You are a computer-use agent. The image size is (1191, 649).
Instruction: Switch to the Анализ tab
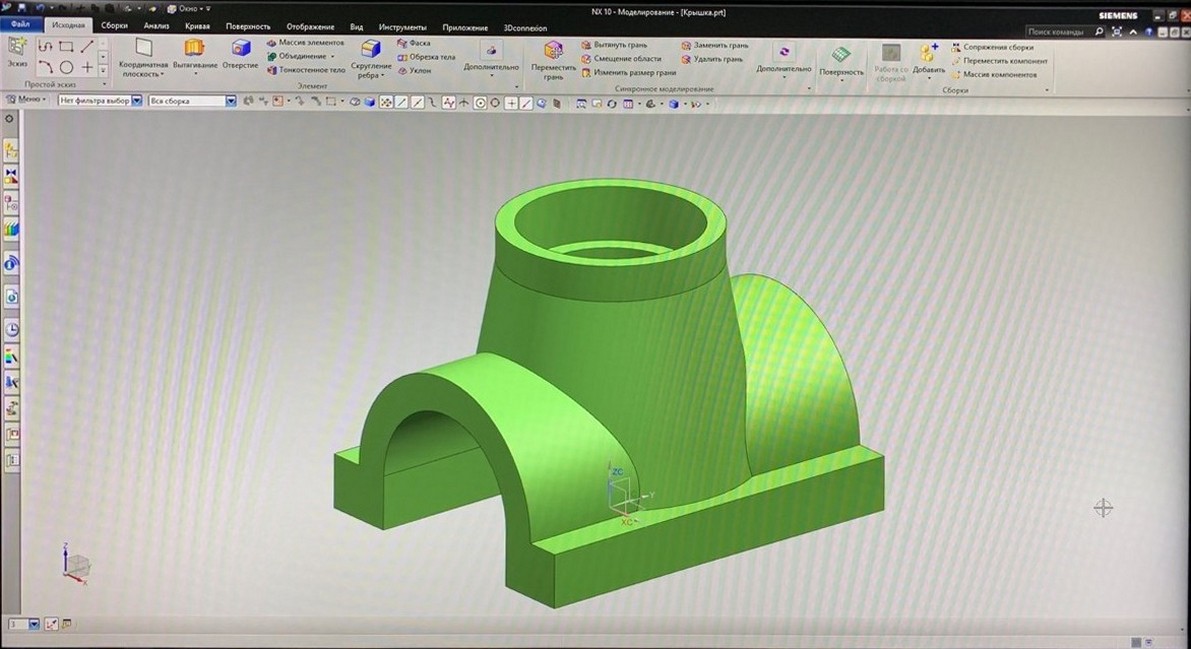[156, 26]
